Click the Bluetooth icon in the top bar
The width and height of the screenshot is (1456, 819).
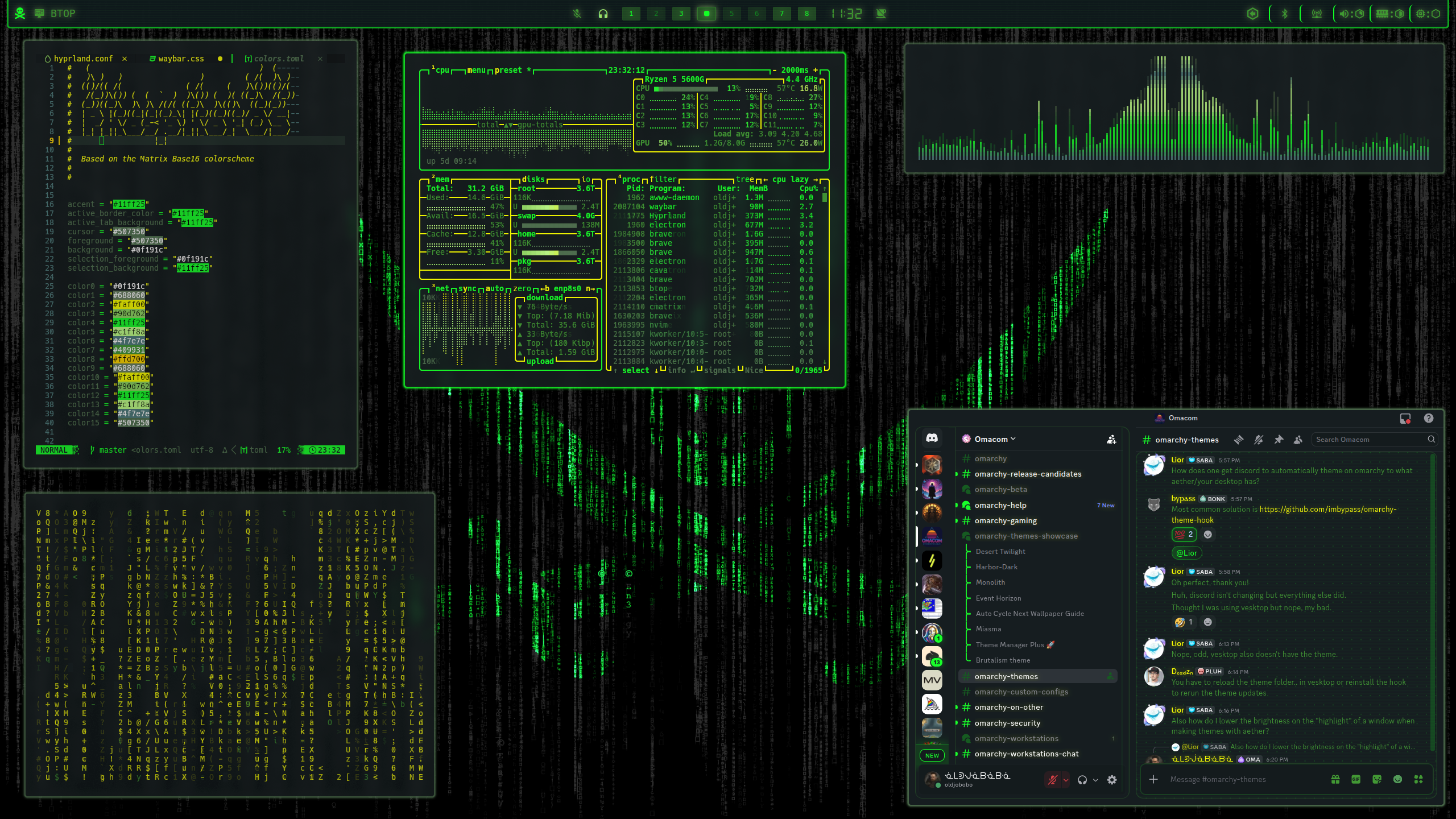tap(1285, 13)
